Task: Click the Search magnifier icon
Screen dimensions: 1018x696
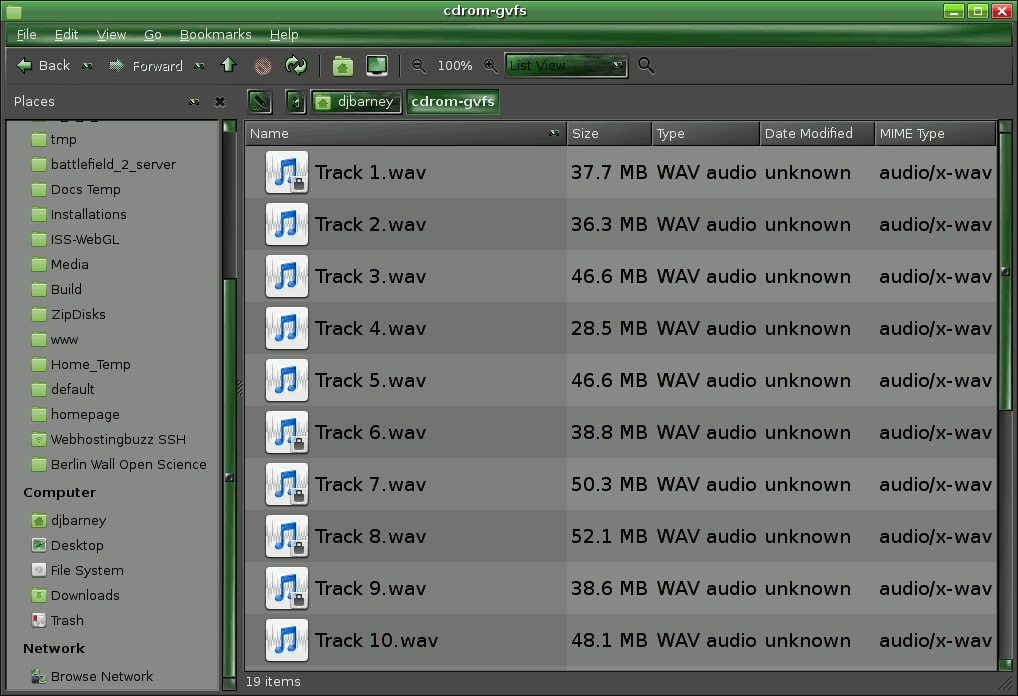Action: [x=646, y=66]
